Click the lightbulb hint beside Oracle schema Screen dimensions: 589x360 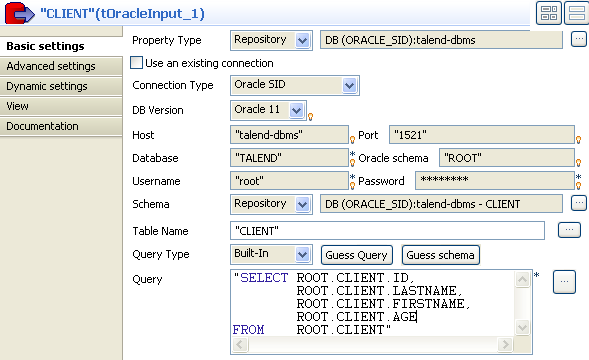[578, 163]
